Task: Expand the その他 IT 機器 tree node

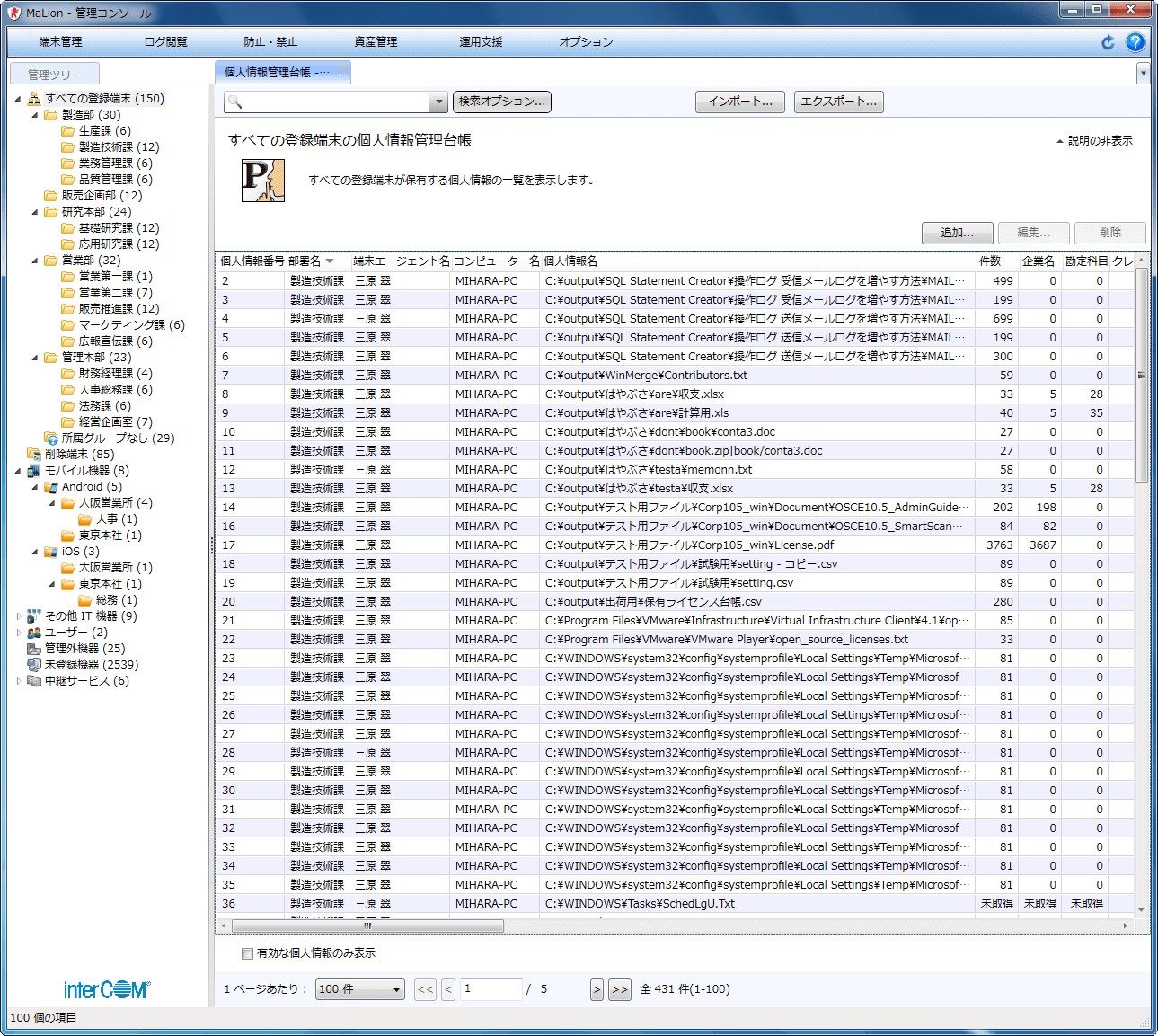Action: pyautogui.click(x=19, y=616)
